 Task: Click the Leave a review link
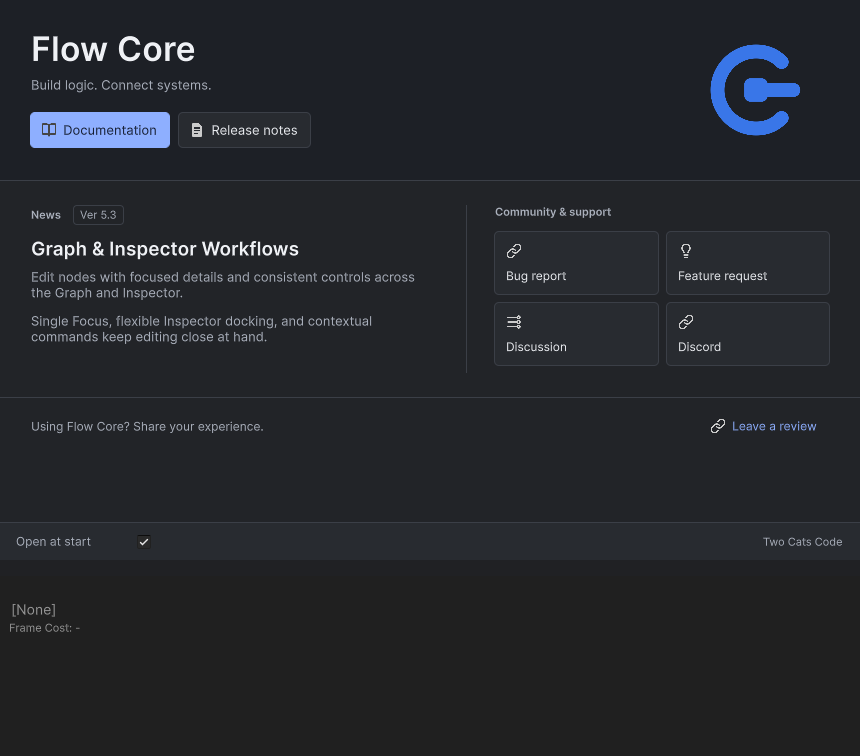click(763, 426)
